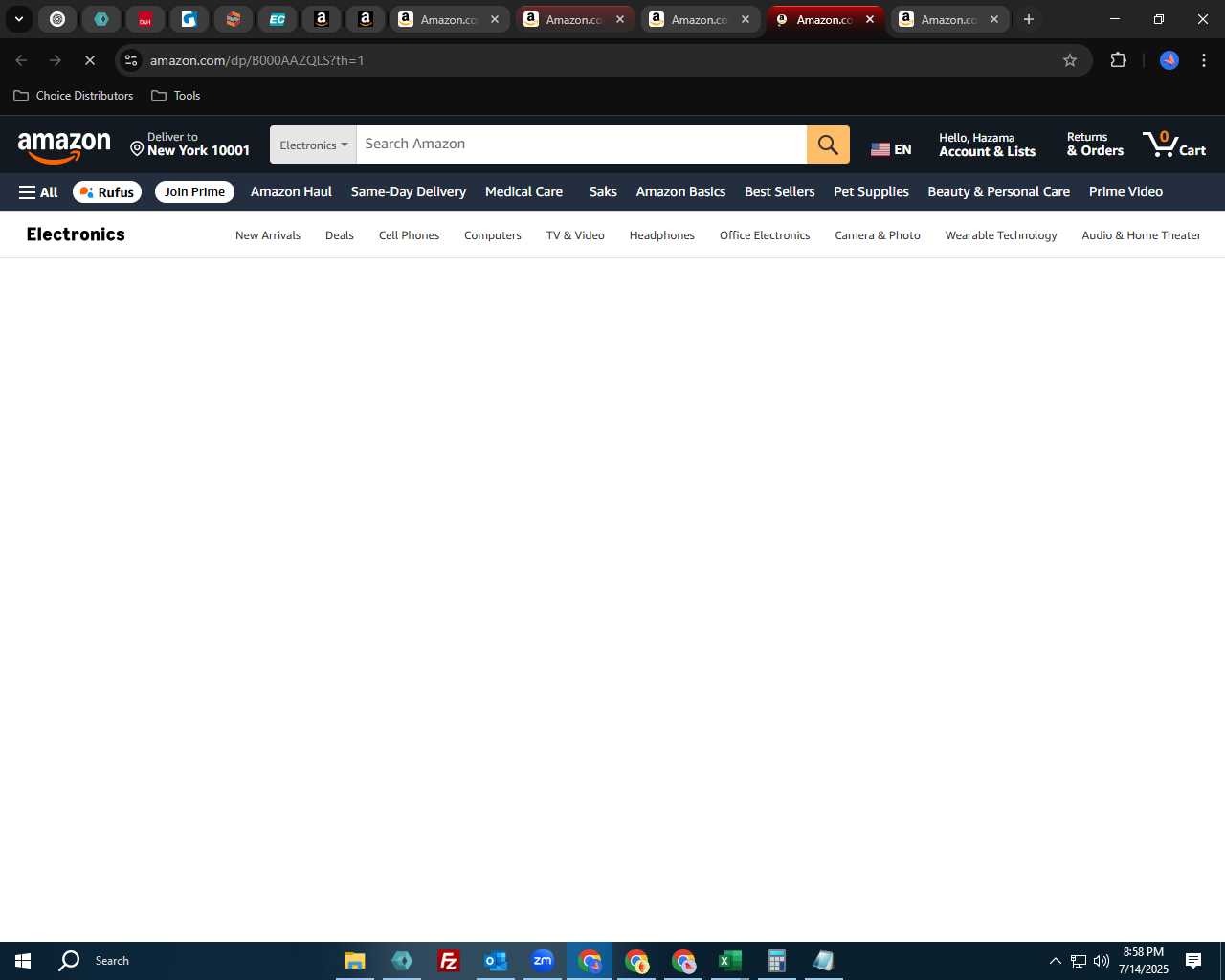Open the Rufus assistant
This screenshot has height=980, width=1225.
(107, 192)
